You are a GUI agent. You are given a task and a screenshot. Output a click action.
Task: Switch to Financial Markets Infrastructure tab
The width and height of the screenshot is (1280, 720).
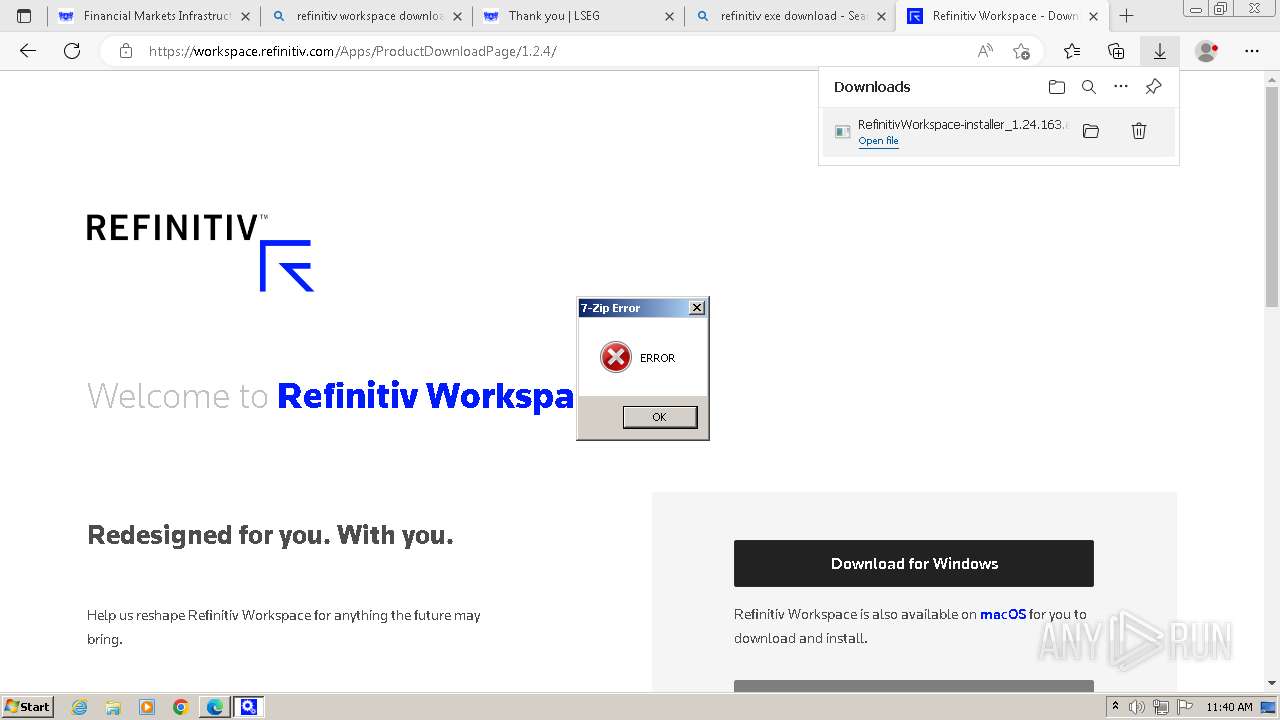(155, 16)
